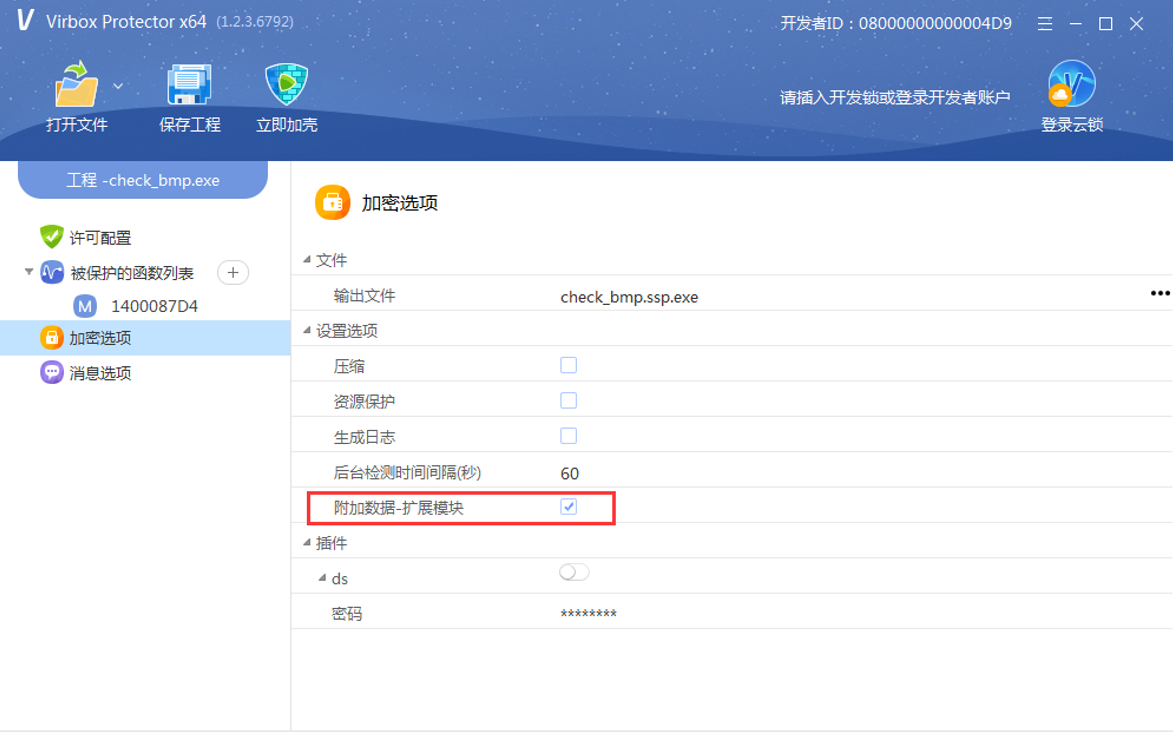Click the purple chat icon for 消息选项
This screenshot has height=732, width=1173.
pos(52,372)
